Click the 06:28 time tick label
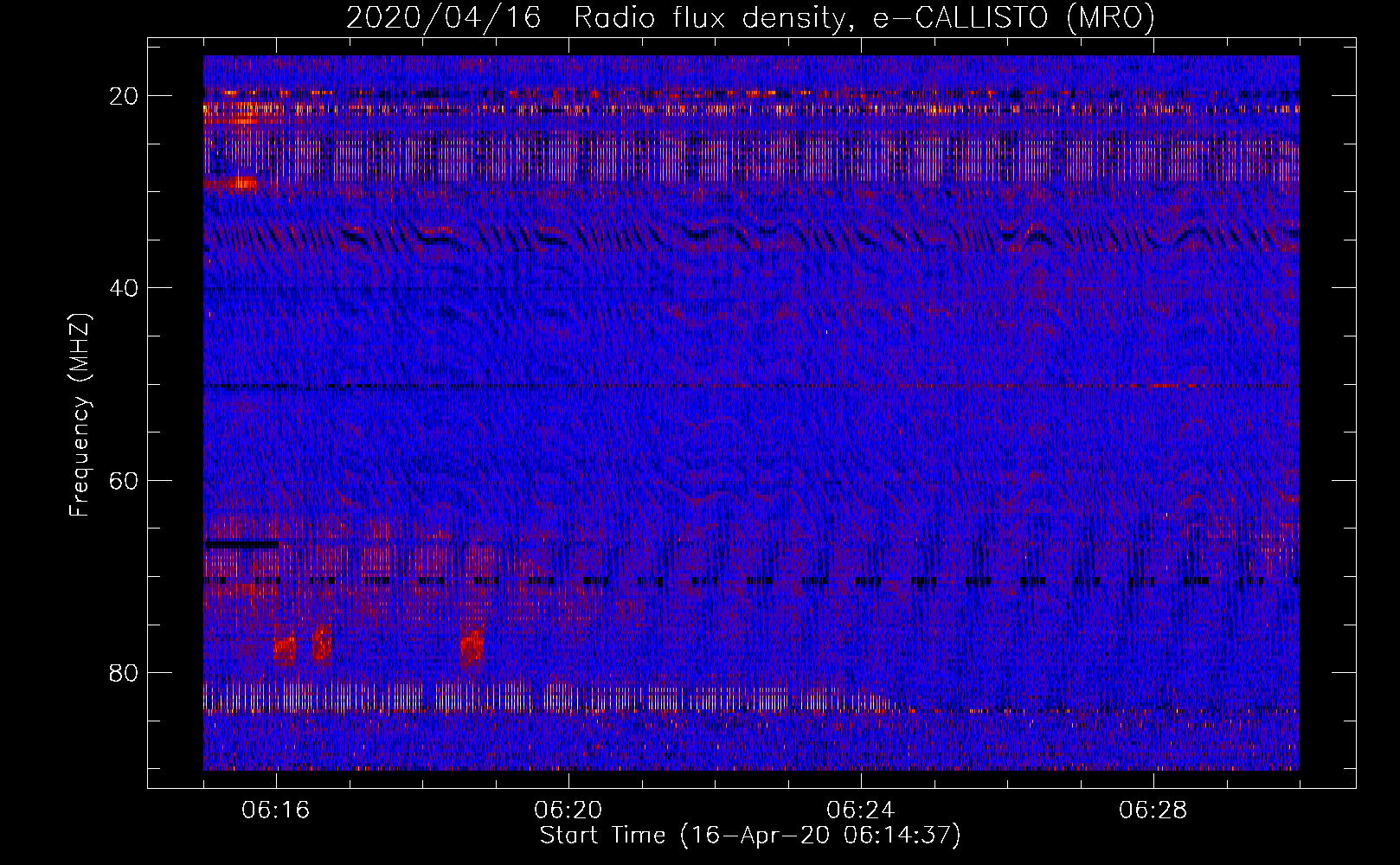Screen dimensions: 1400x865 click(1153, 811)
